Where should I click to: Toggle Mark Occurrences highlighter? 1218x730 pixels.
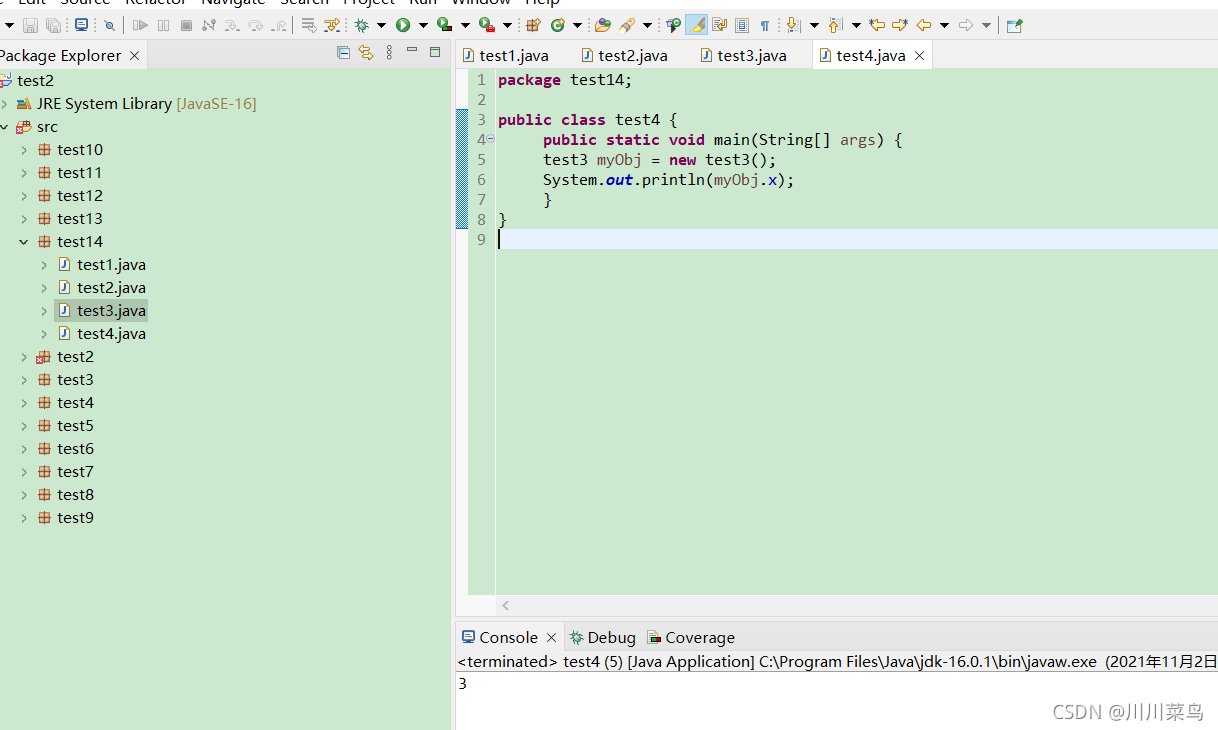(696, 25)
